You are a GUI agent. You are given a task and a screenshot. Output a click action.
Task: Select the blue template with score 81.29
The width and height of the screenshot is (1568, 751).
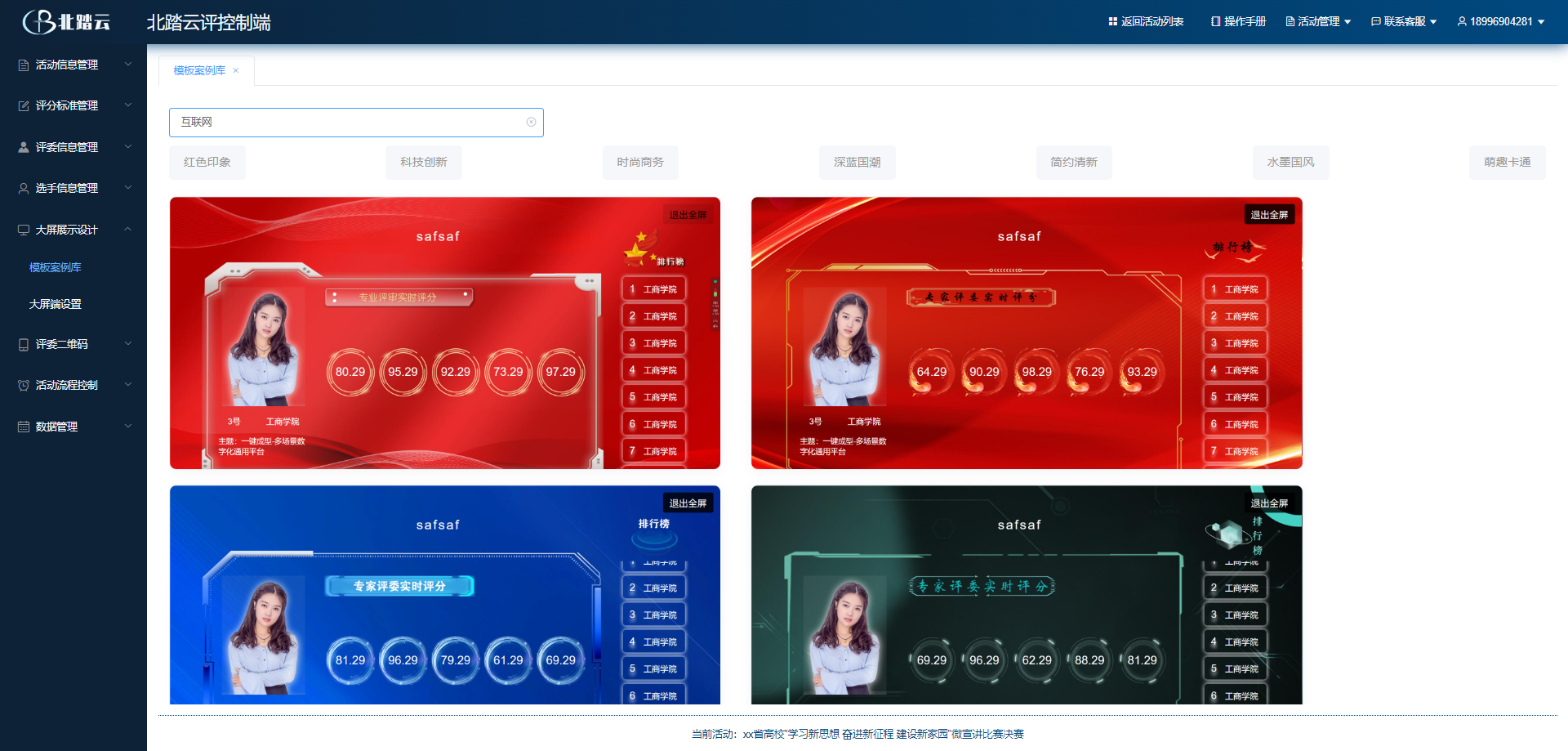pyautogui.click(x=445, y=595)
